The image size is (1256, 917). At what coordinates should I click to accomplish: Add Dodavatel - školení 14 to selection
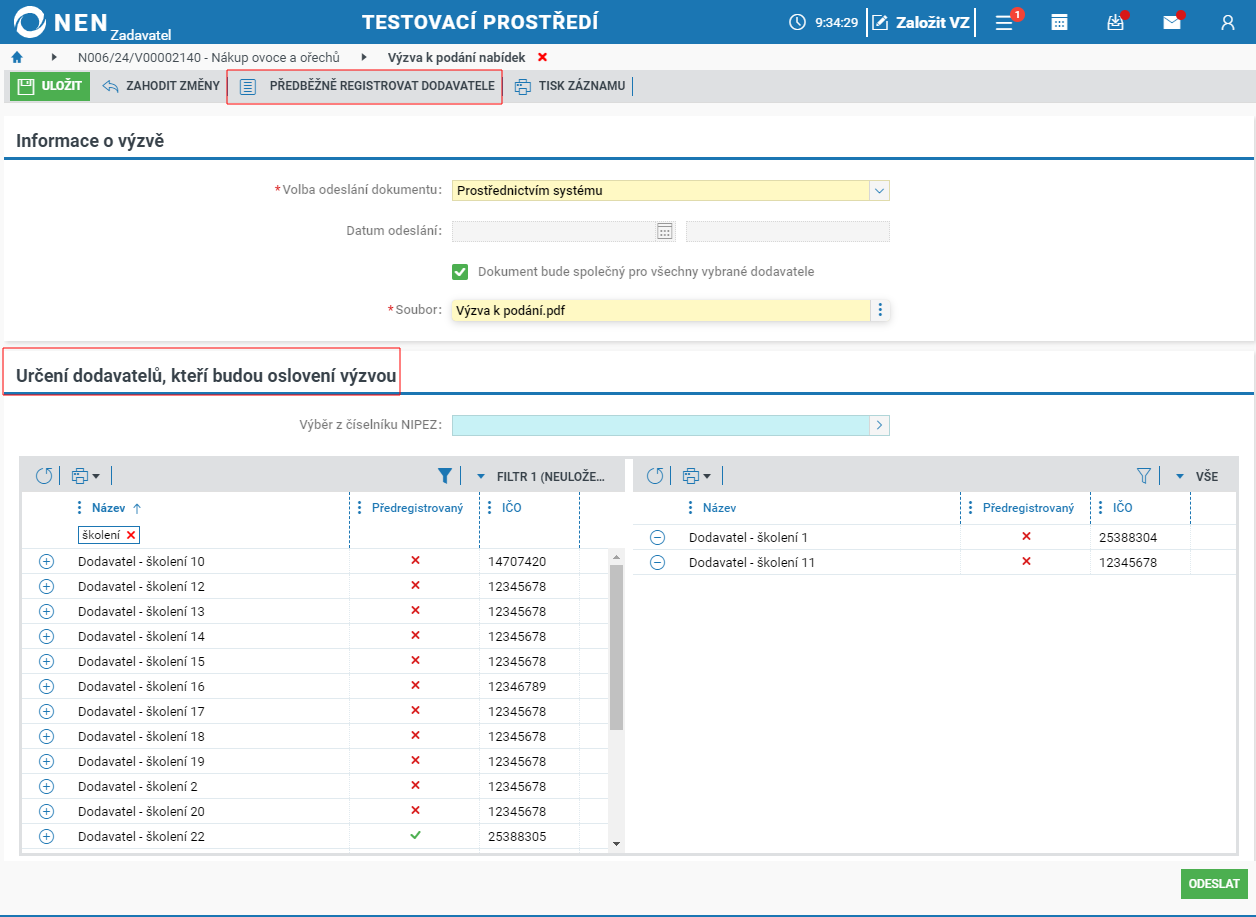(46, 636)
